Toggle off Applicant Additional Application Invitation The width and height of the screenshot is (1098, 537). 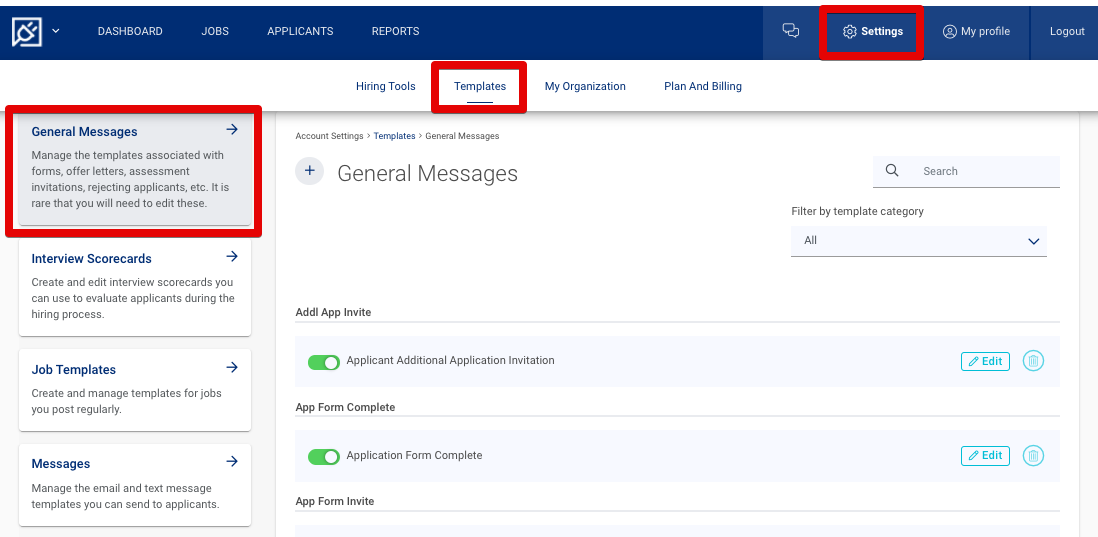coord(323,362)
